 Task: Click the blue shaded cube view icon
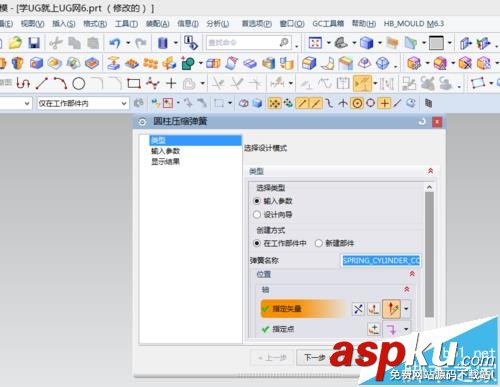click(367, 43)
